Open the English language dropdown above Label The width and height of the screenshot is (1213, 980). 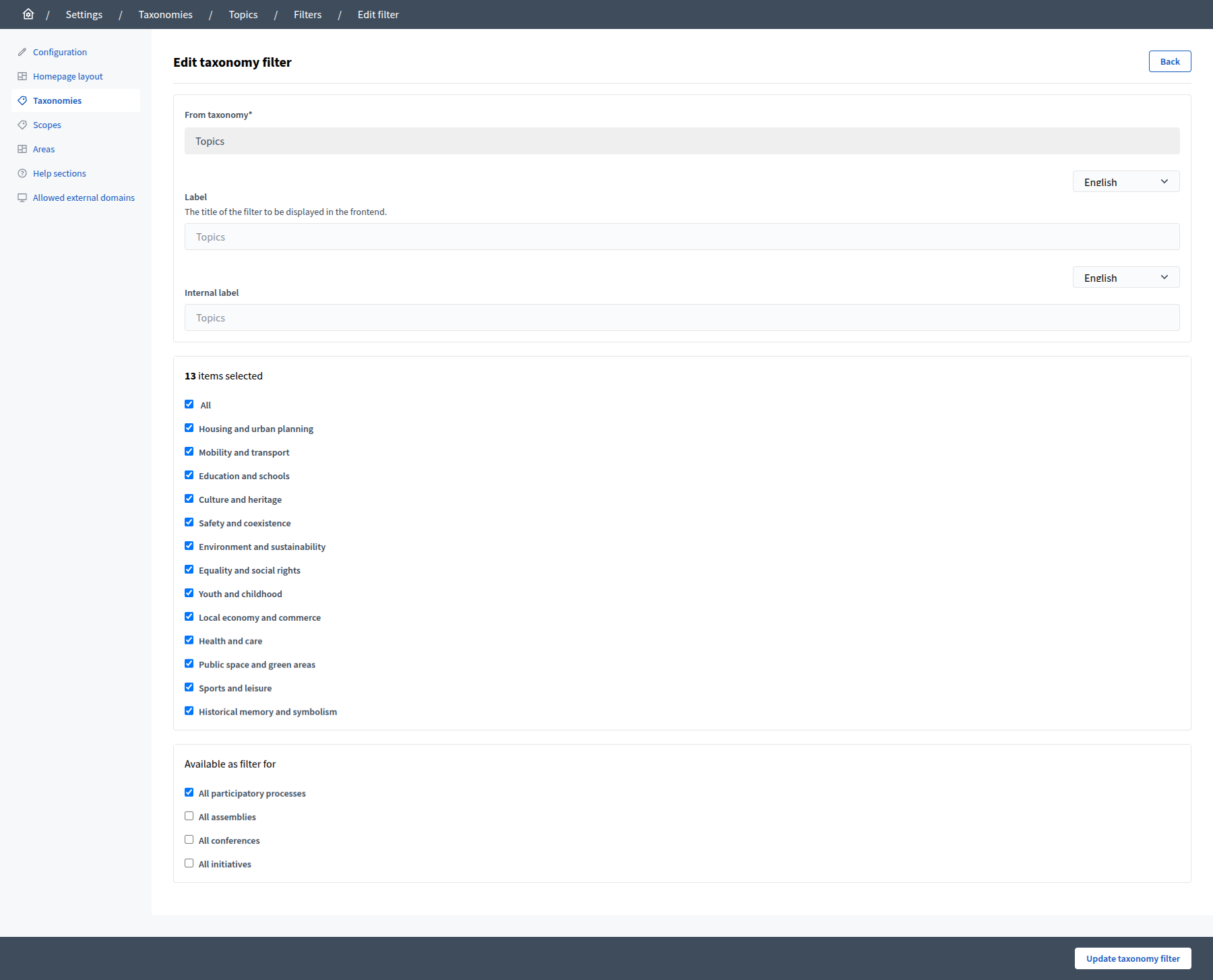pyautogui.click(x=1125, y=181)
